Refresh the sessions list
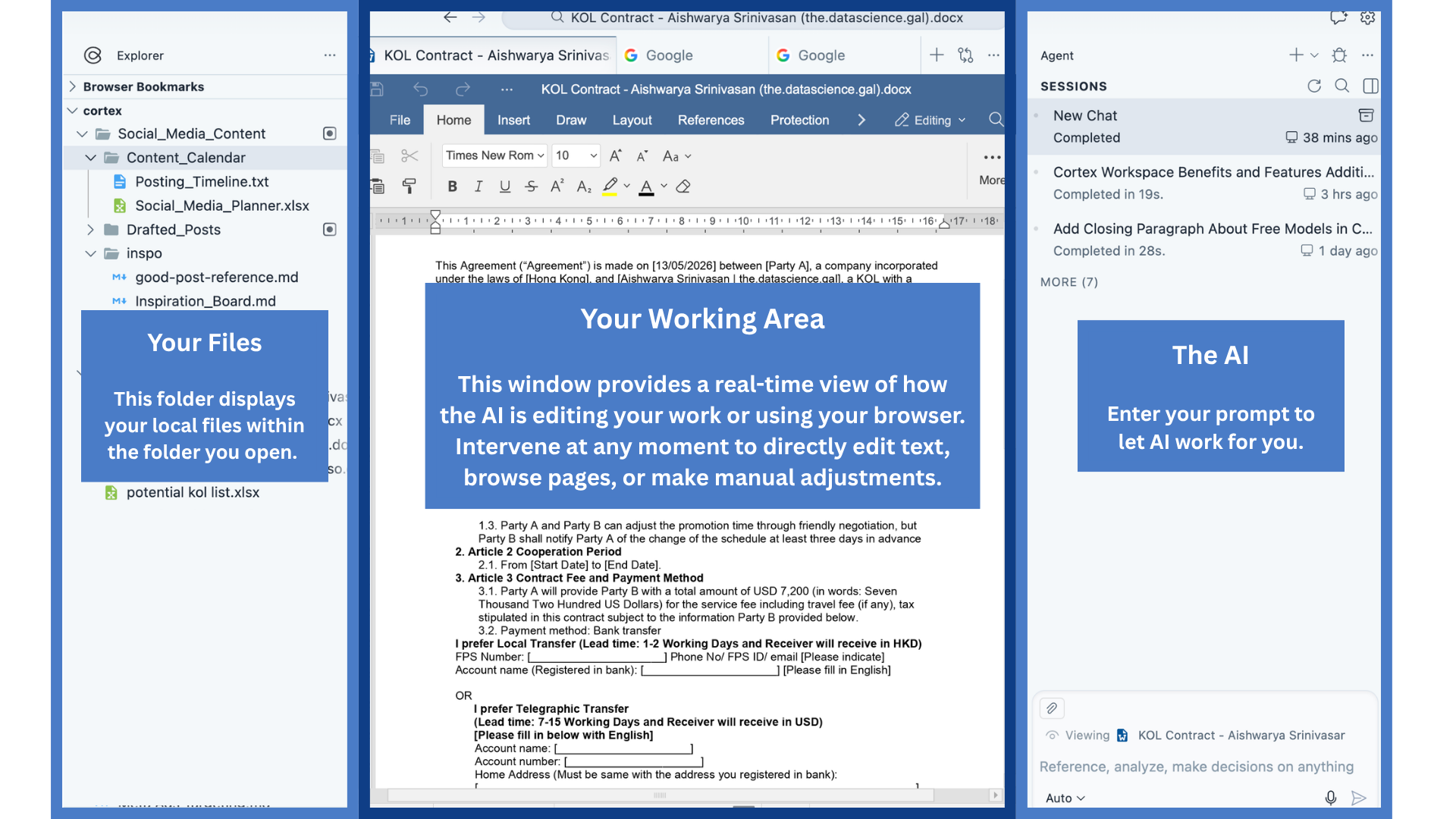The width and height of the screenshot is (1456, 819). click(x=1314, y=86)
